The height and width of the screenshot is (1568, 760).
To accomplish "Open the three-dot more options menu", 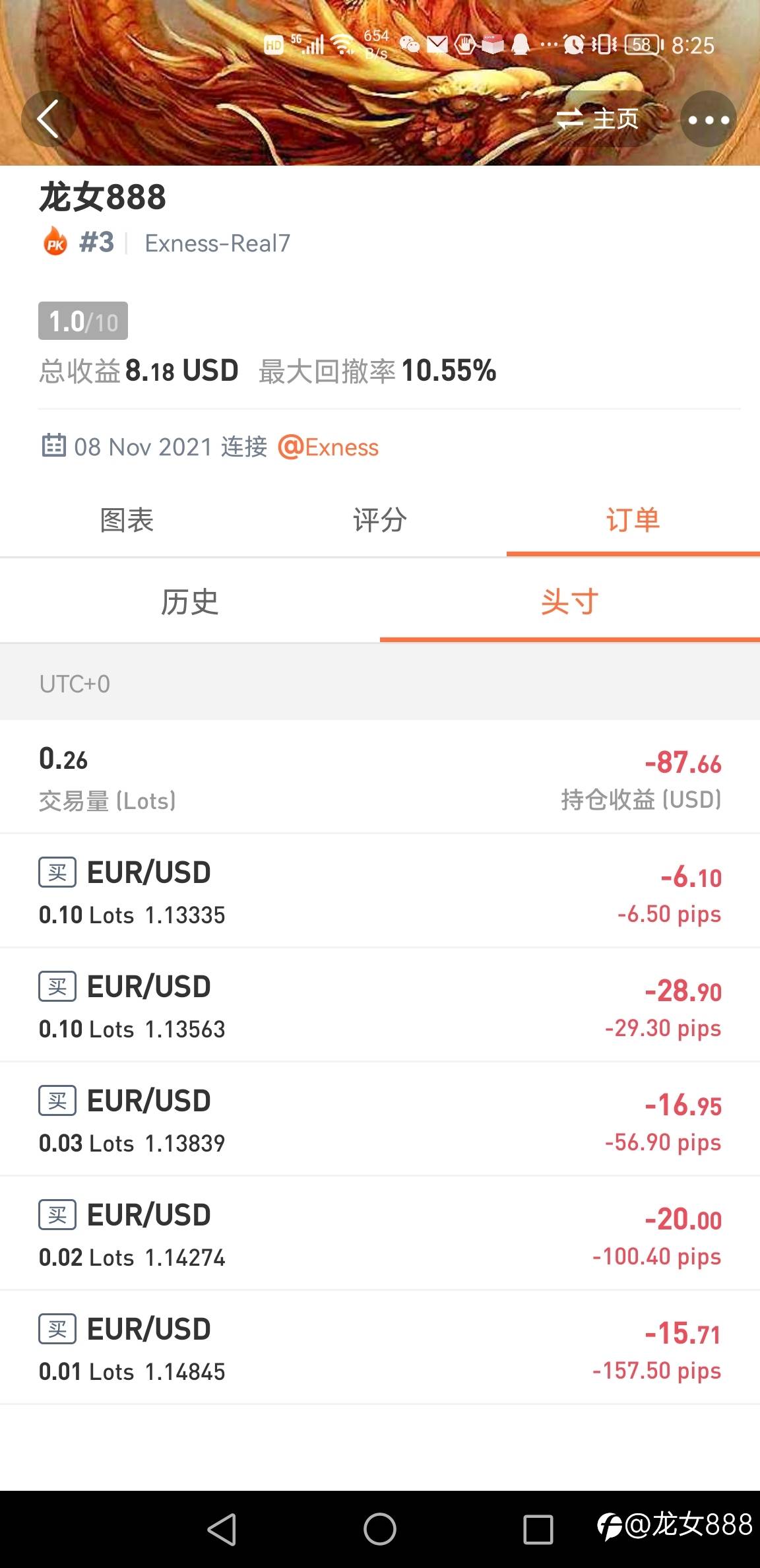I will point(709,119).
